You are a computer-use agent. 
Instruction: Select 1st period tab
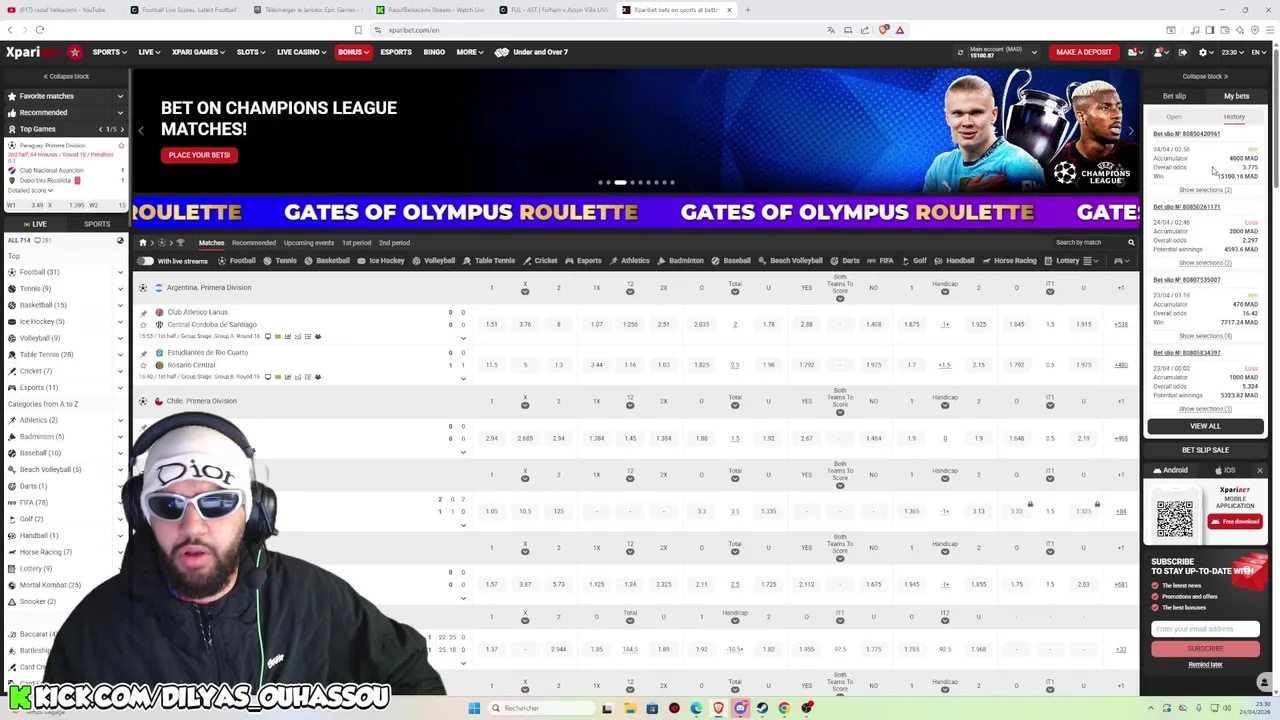[356, 243]
